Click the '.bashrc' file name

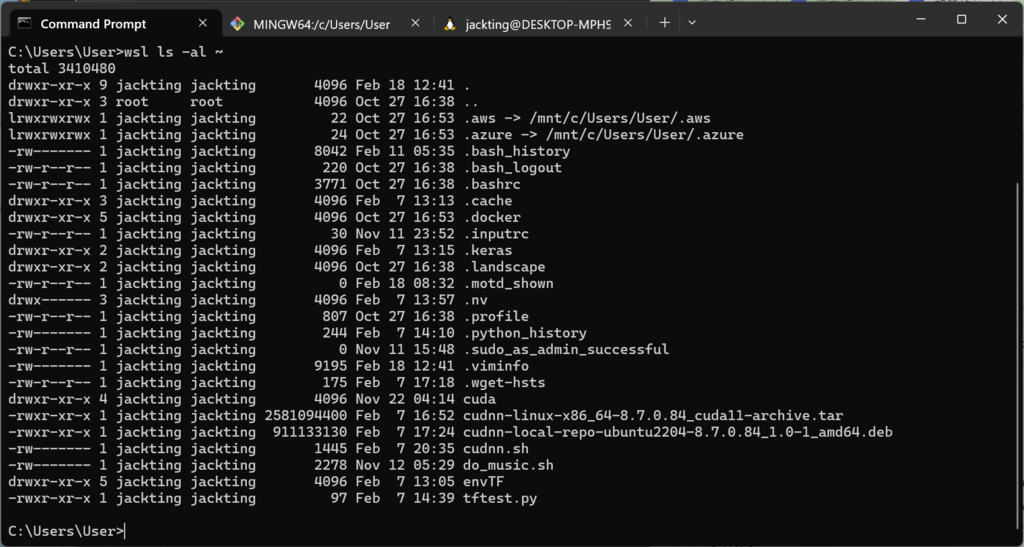coord(492,184)
